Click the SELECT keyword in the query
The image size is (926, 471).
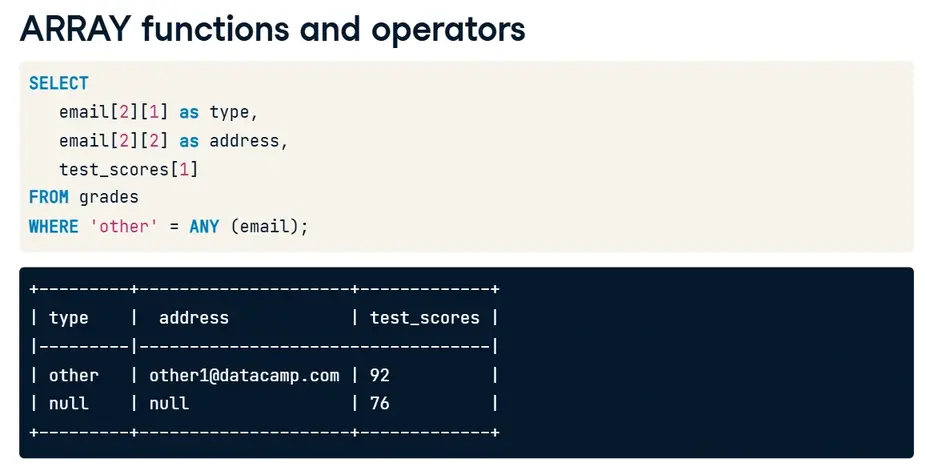pos(59,83)
